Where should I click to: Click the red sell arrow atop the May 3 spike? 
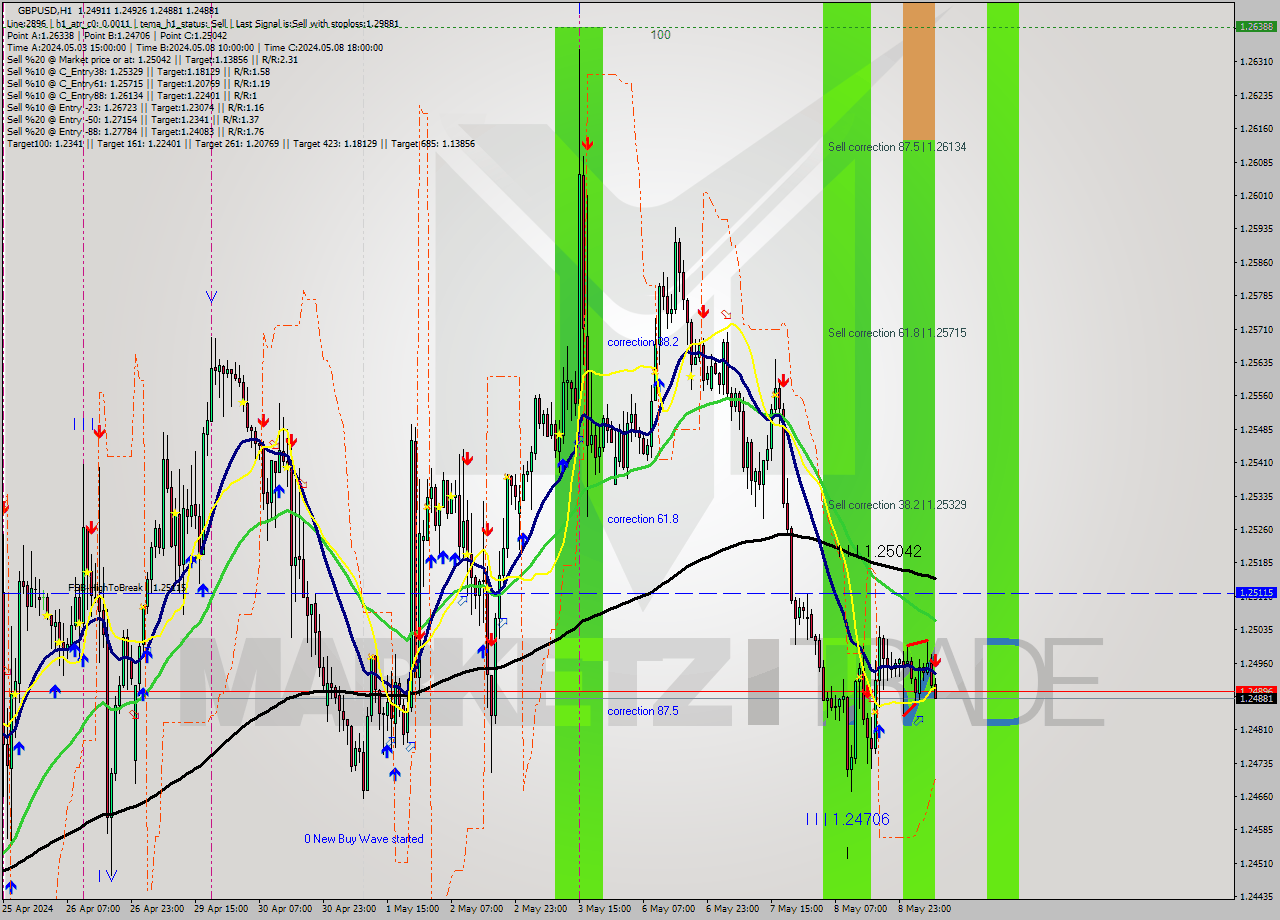point(587,142)
